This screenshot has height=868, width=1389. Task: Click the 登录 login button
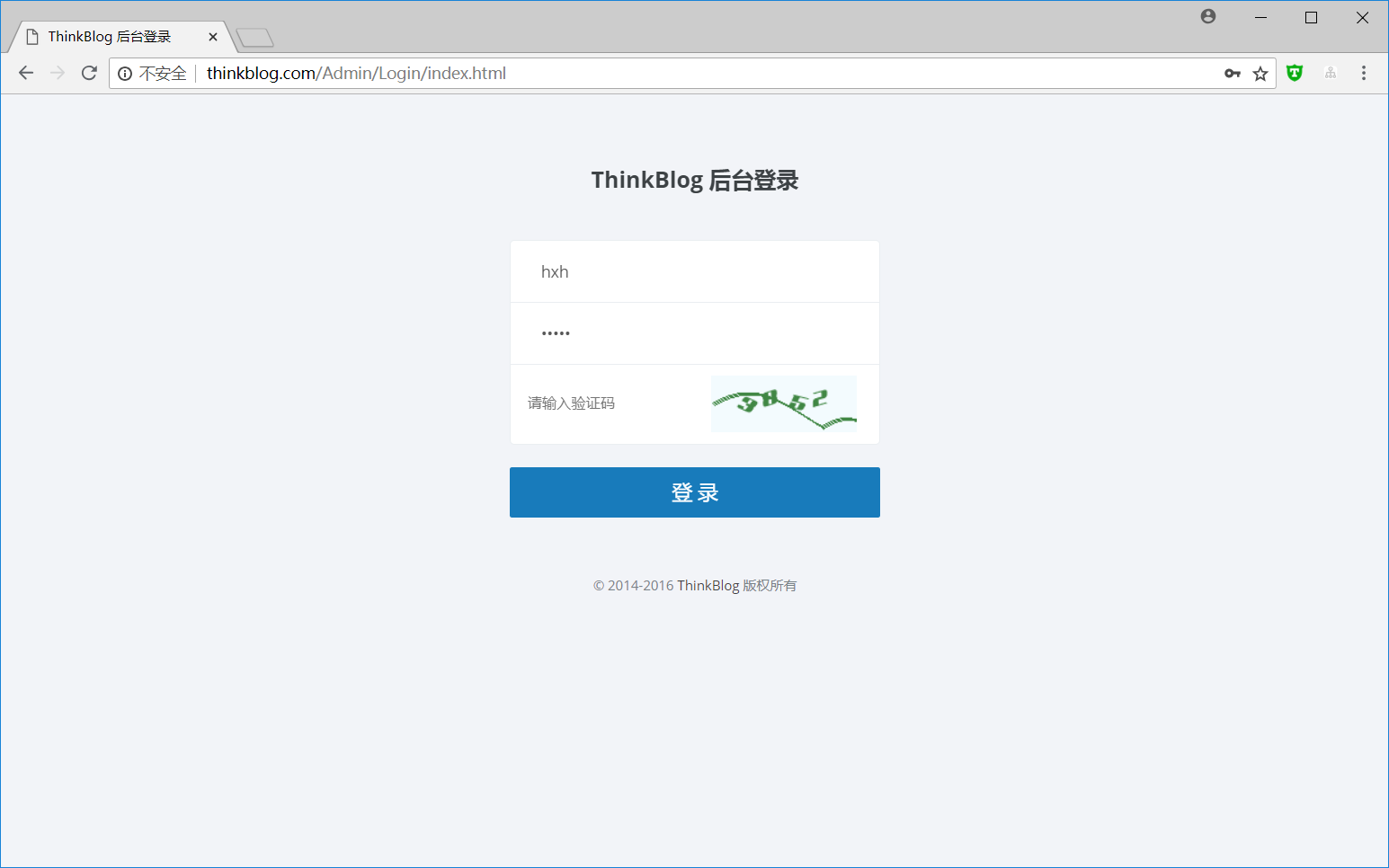pos(695,492)
